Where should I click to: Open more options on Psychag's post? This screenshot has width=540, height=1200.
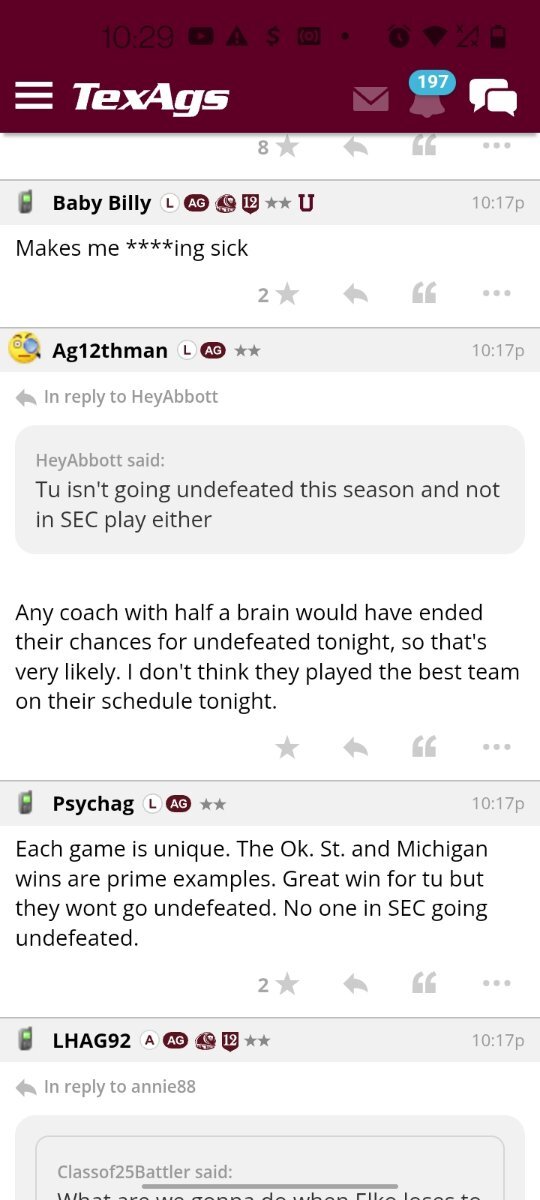click(x=496, y=984)
